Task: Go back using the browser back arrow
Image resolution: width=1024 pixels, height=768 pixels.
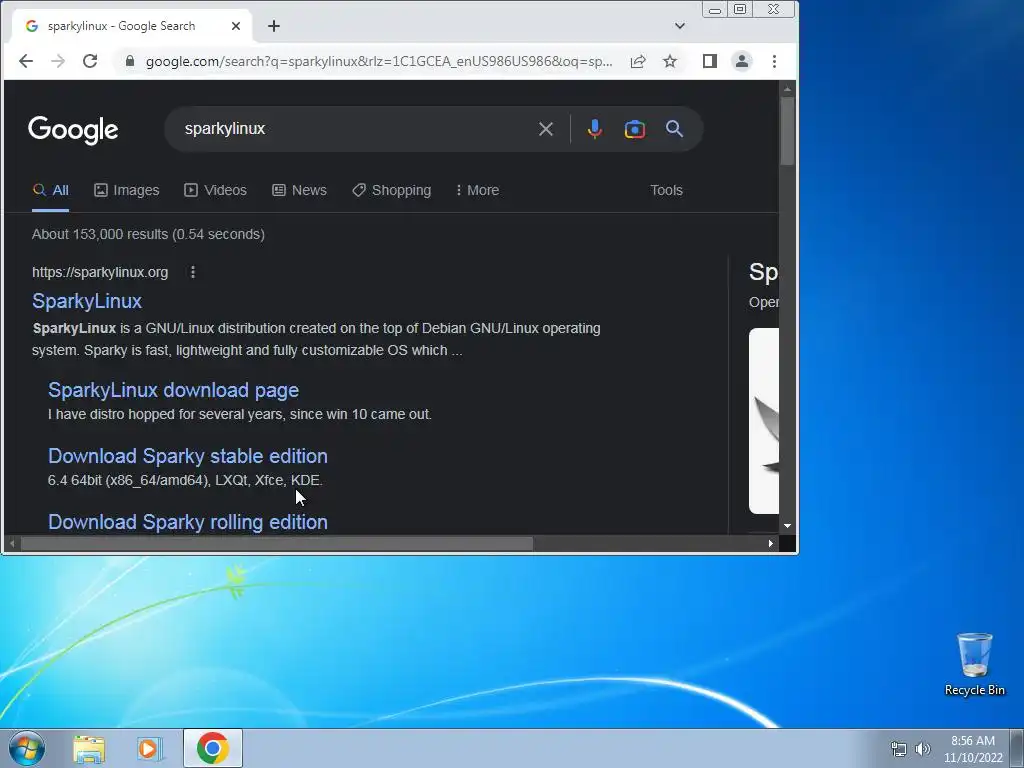Action: coord(25,61)
